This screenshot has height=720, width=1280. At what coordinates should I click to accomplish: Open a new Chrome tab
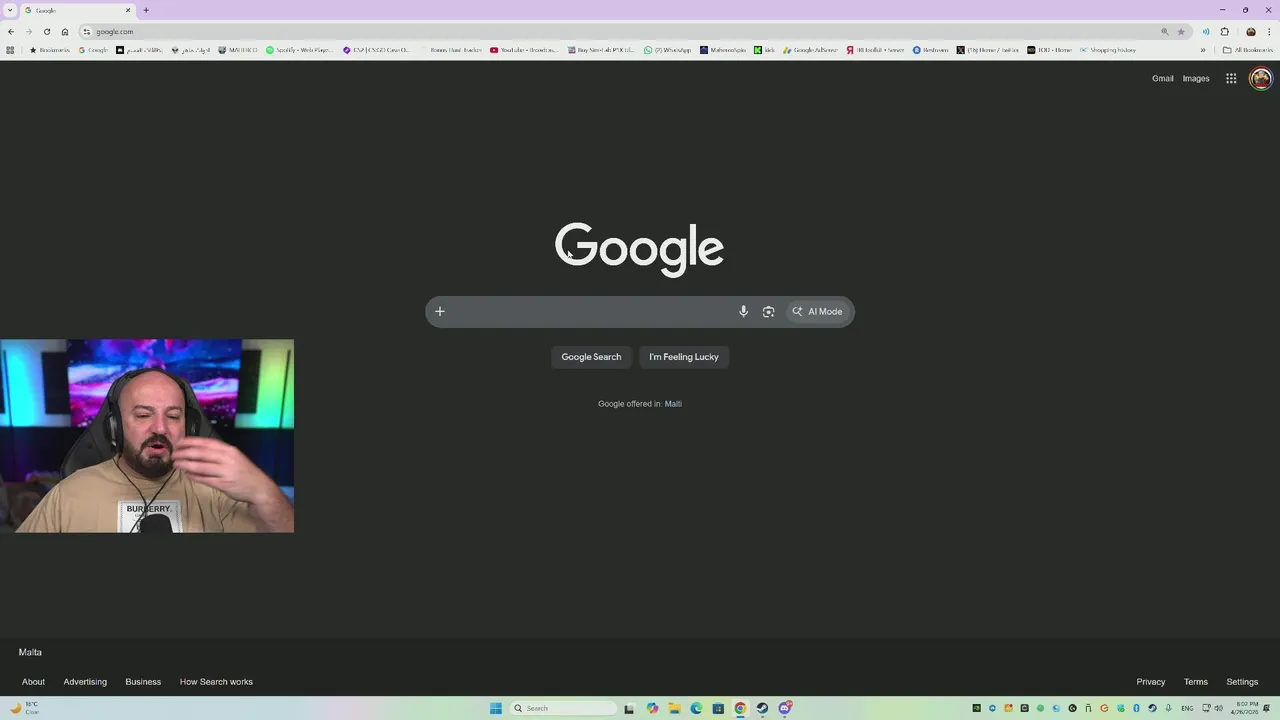click(146, 10)
